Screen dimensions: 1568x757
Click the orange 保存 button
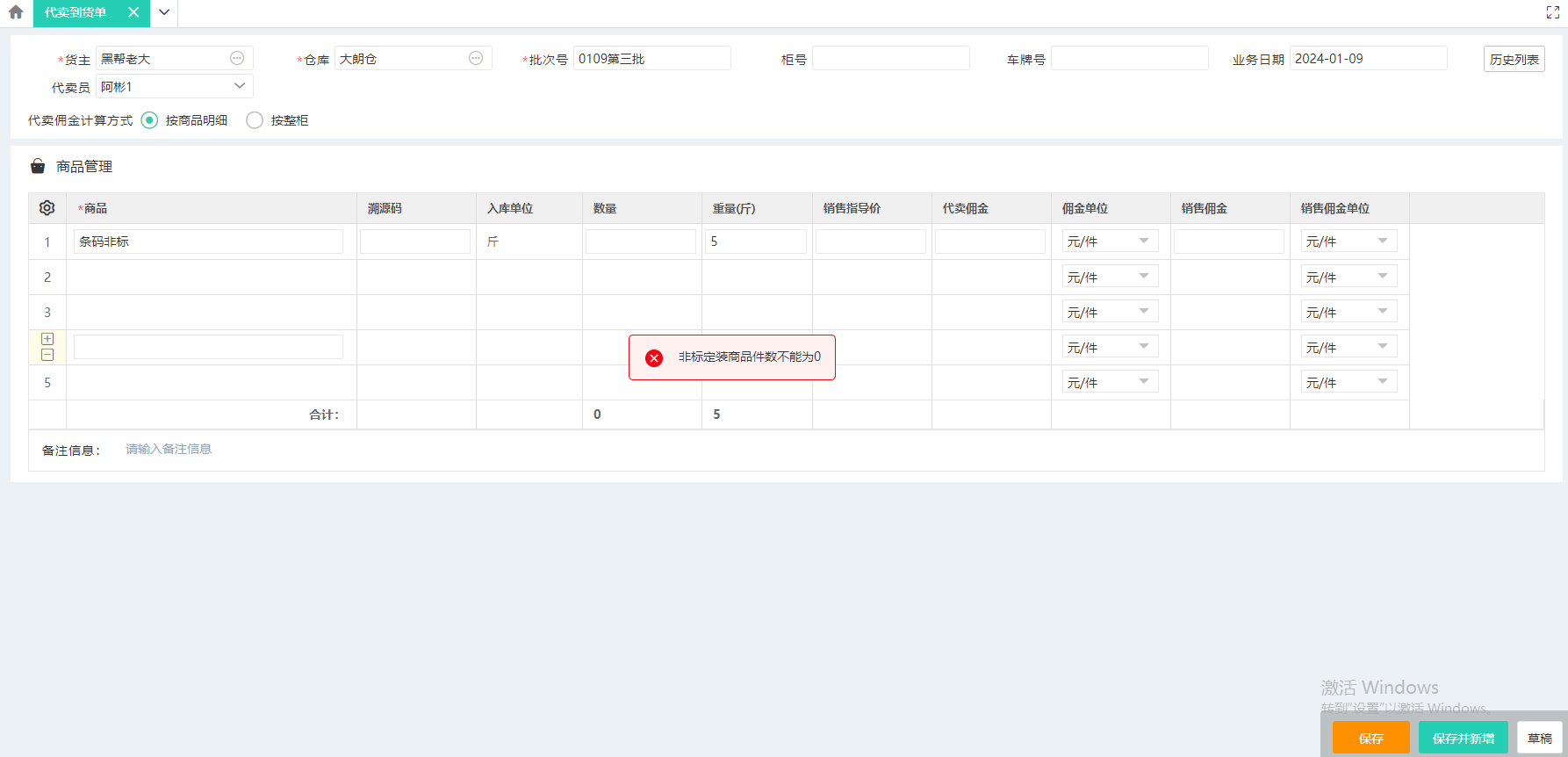coord(1371,738)
